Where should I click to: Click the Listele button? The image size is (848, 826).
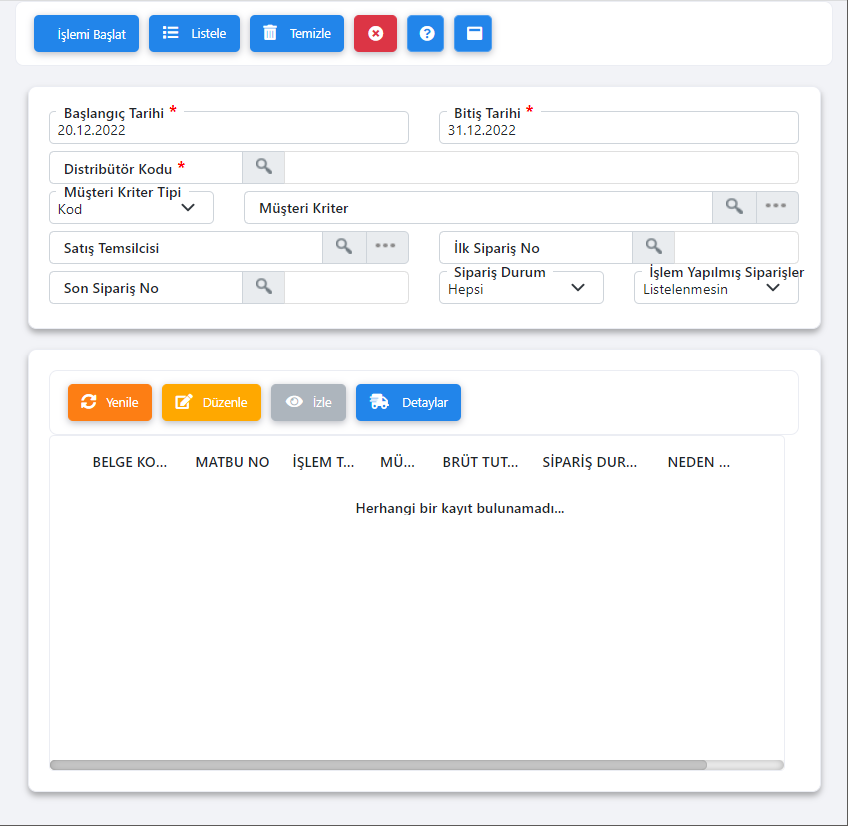[x=194, y=34]
